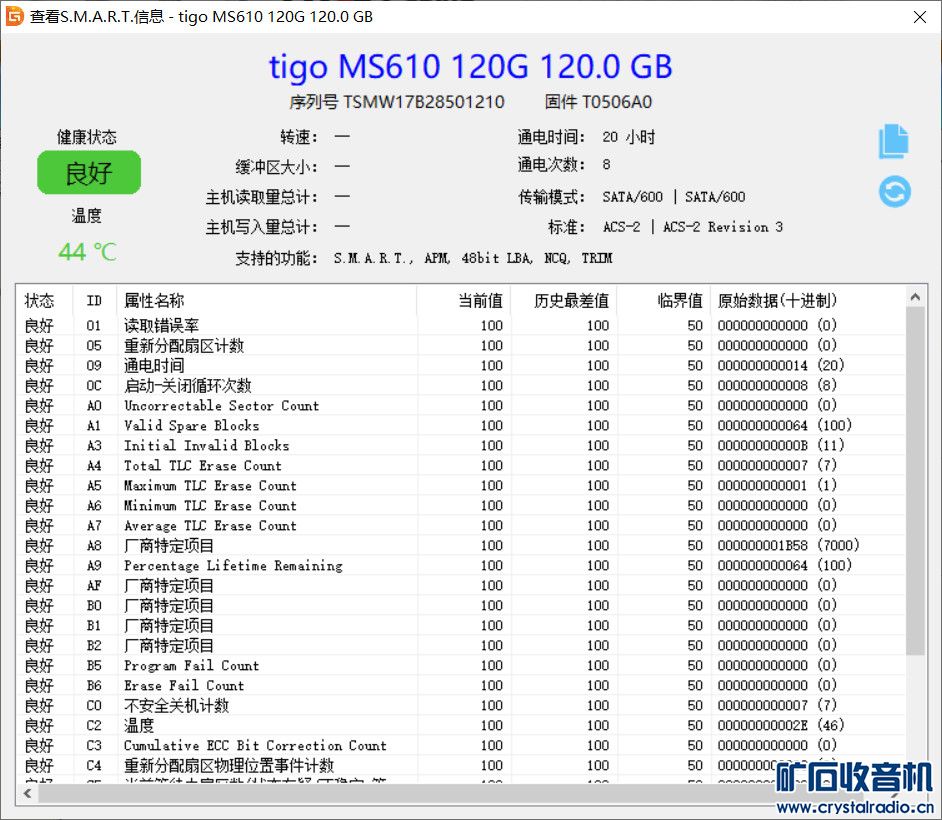Select the Valid Spare Blocks row

tap(461, 425)
